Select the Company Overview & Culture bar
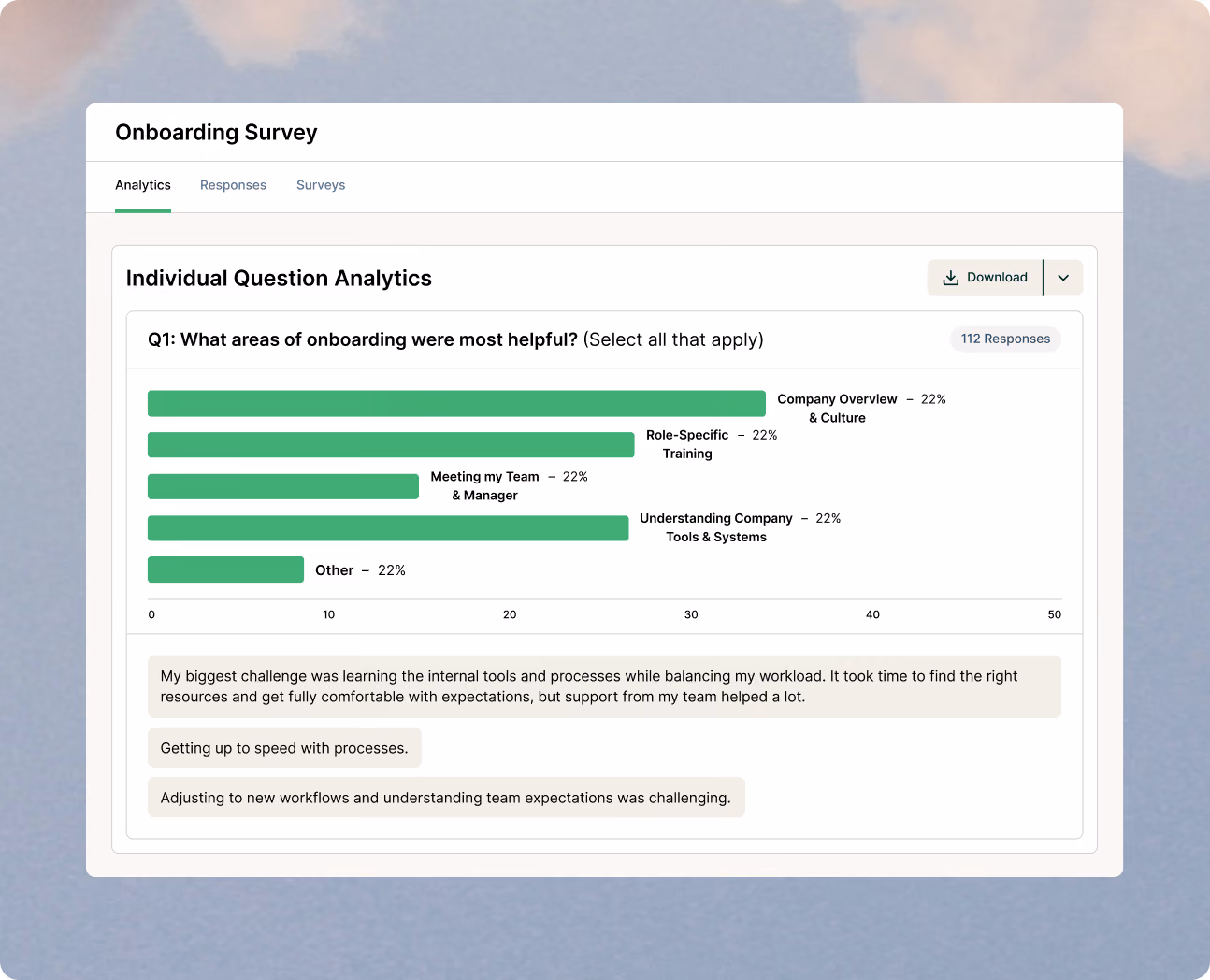The width and height of the screenshot is (1210, 980). point(456,403)
